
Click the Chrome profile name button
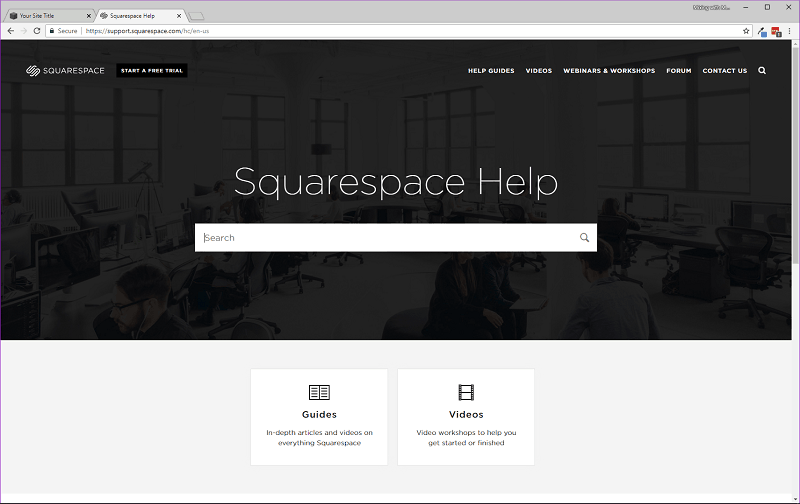click(x=711, y=7)
